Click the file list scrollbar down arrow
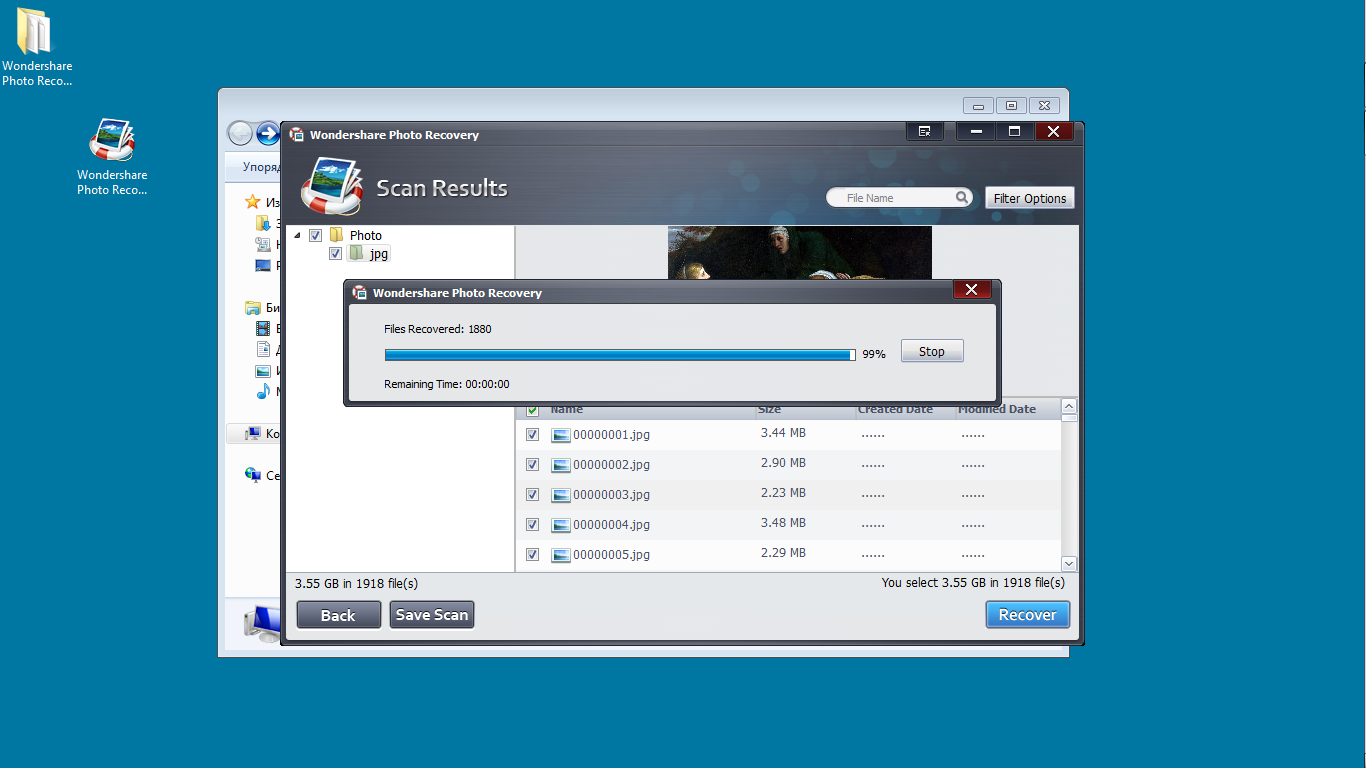This screenshot has width=1366, height=768. click(1069, 564)
